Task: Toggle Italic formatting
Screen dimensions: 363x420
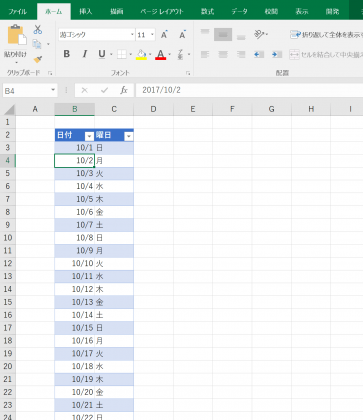Action: (85, 54)
